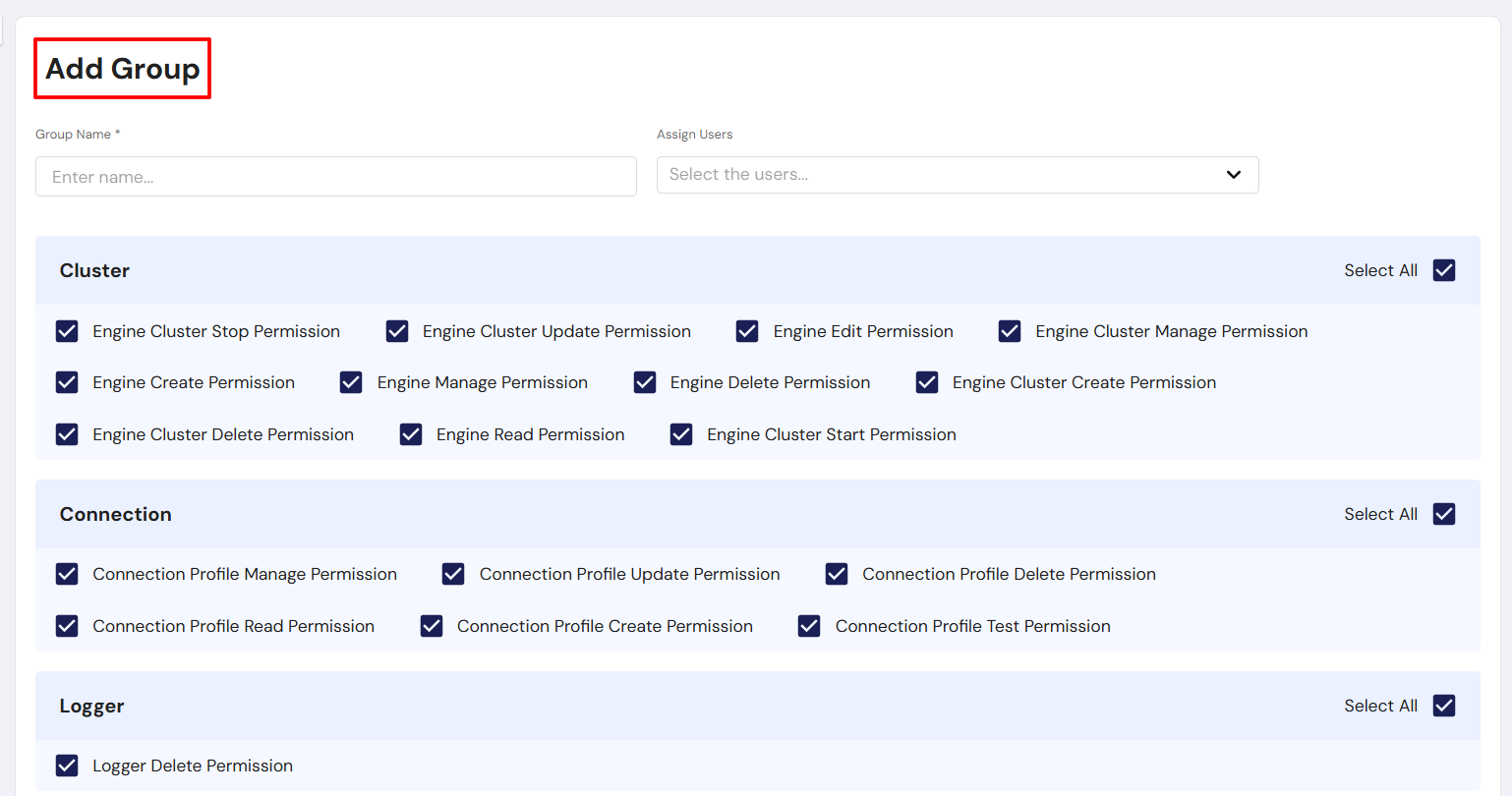1512x796 pixels.
Task: Uncheck Engine Edit Permission
Action: (x=747, y=331)
